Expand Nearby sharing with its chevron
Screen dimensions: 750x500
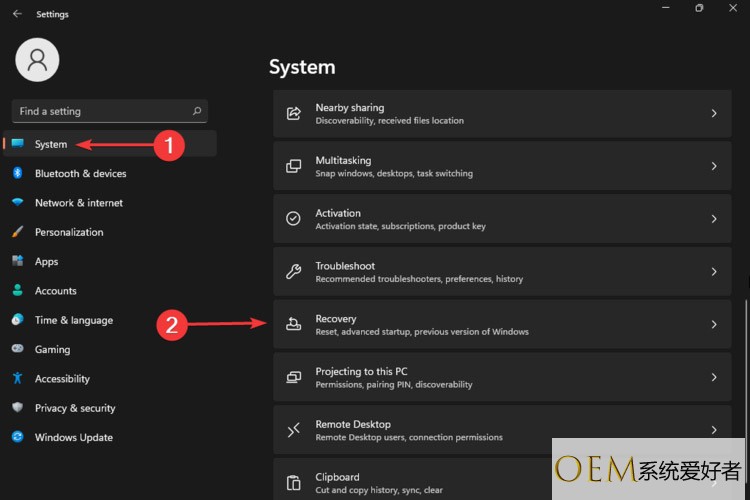tap(713, 114)
